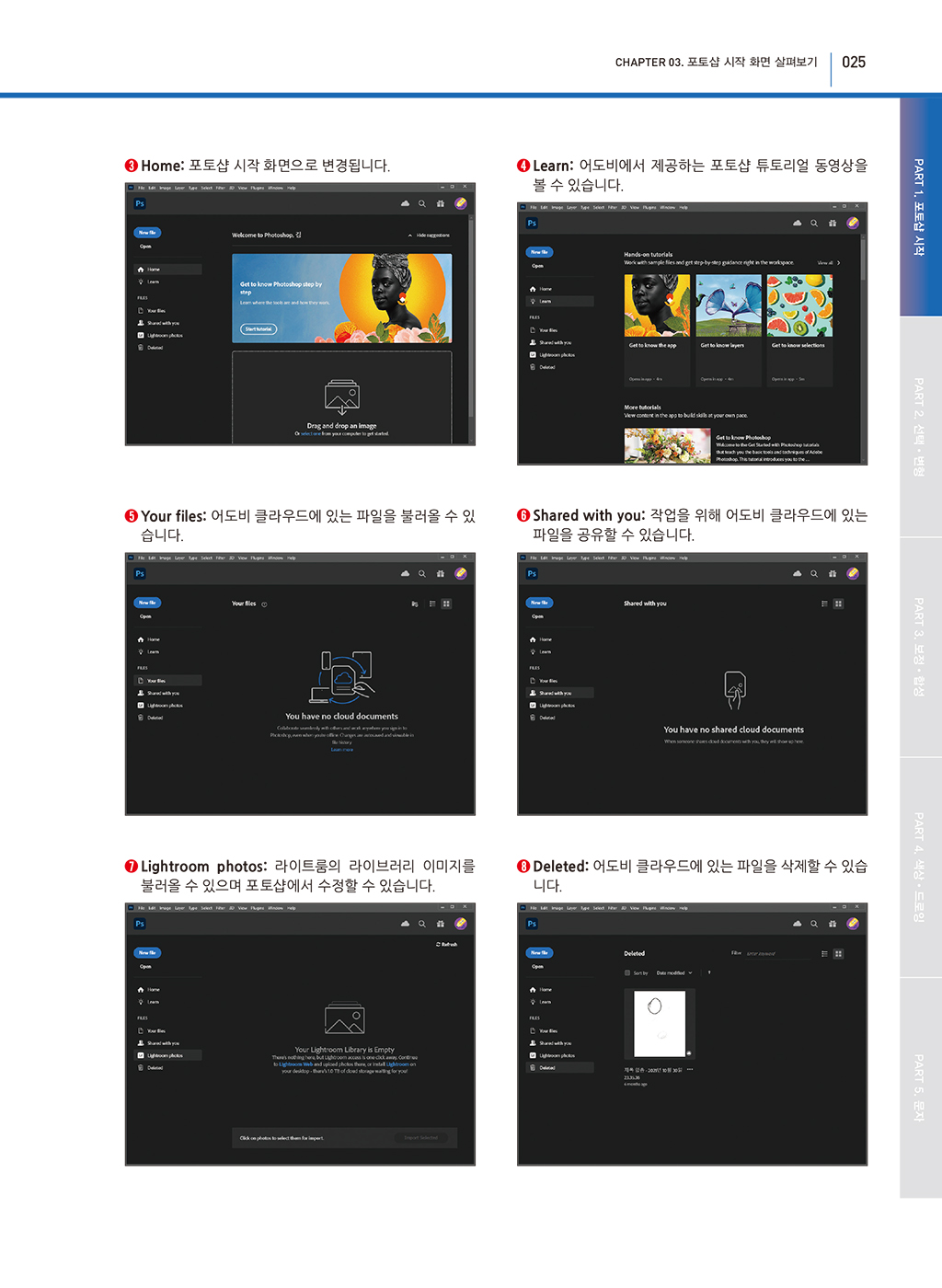This screenshot has width=942, height=1288.
Task: Click the New file button in the Deleted screenshot
Action: coord(539,953)
